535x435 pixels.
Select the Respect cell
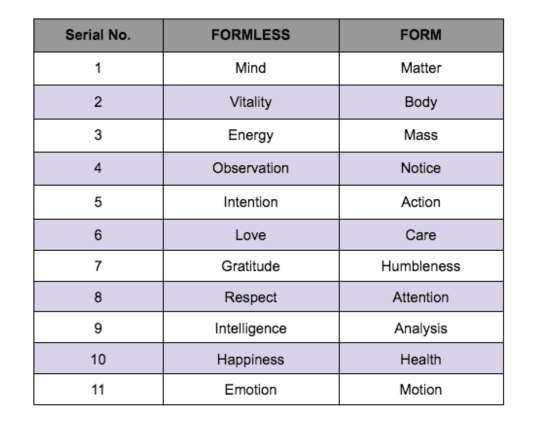click(251, 297)
